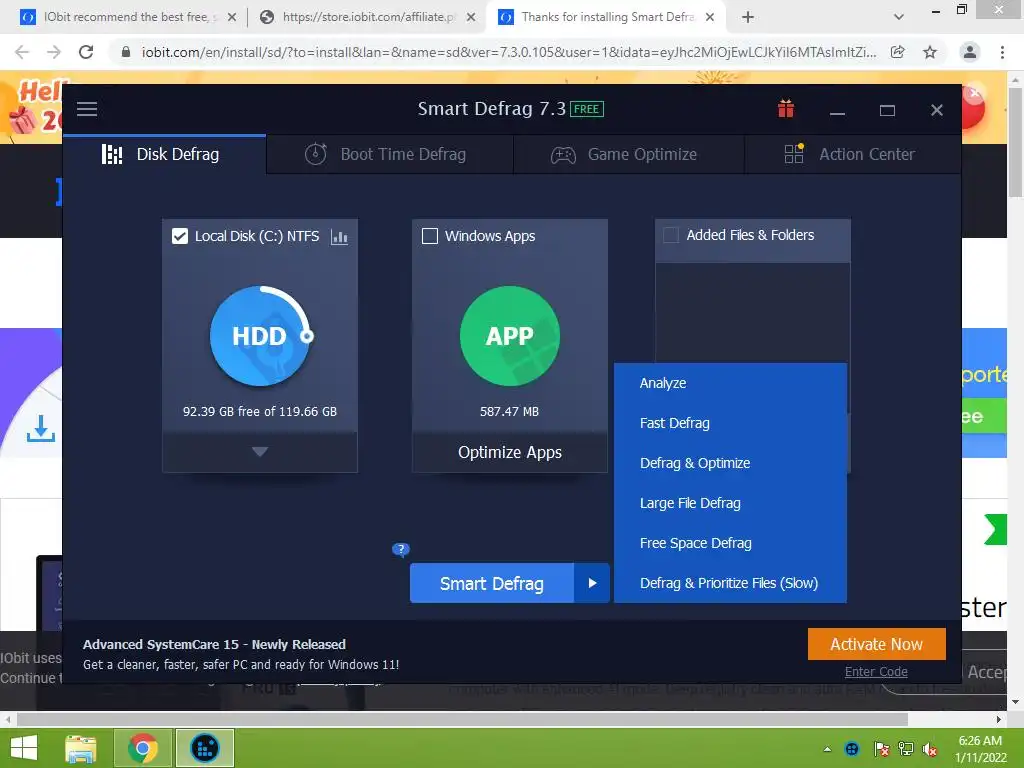Click the share page icon in address bar
The image size is (1024, 768).
pyautogui.click(x=898, y=52)
